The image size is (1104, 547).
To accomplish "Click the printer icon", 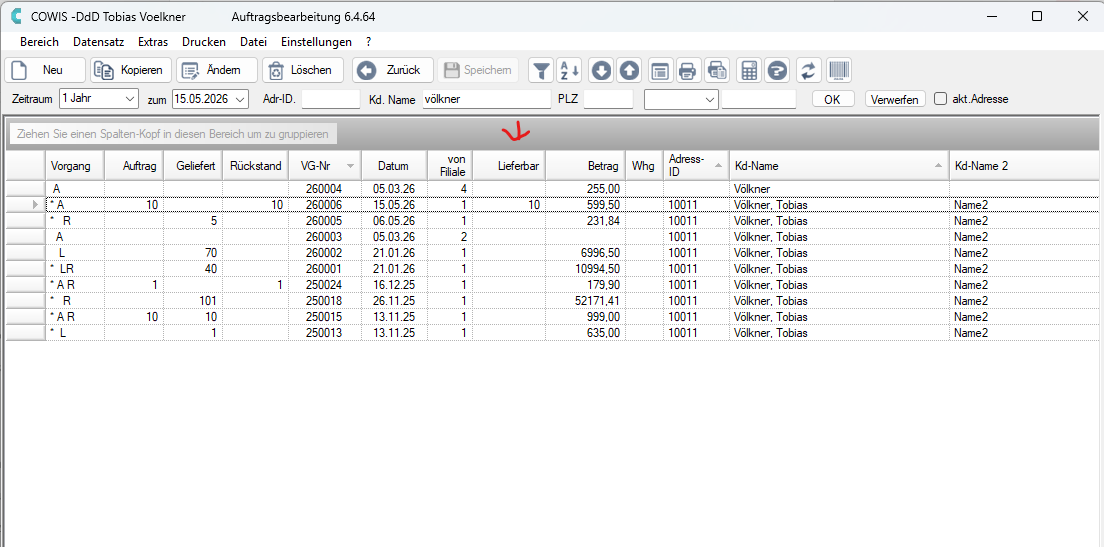I will point(687,70).
